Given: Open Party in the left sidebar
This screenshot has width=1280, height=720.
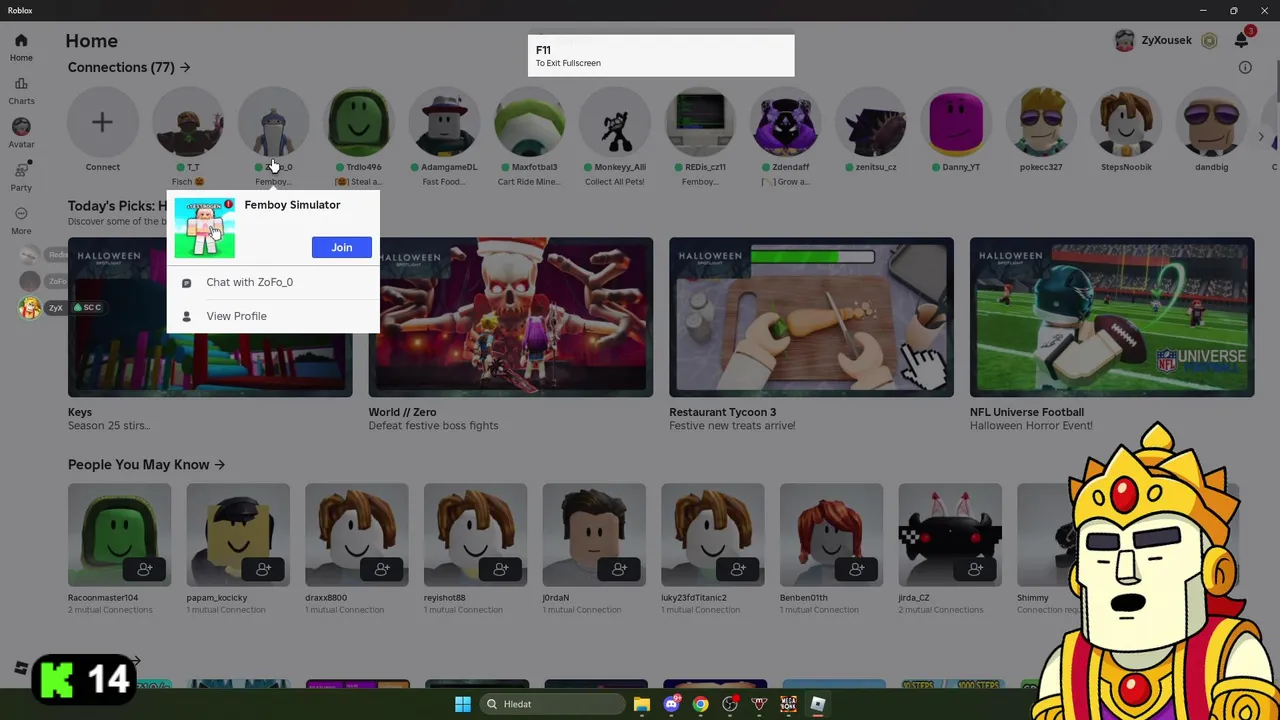Looking at the screenshot, I should tap(21, 176).
